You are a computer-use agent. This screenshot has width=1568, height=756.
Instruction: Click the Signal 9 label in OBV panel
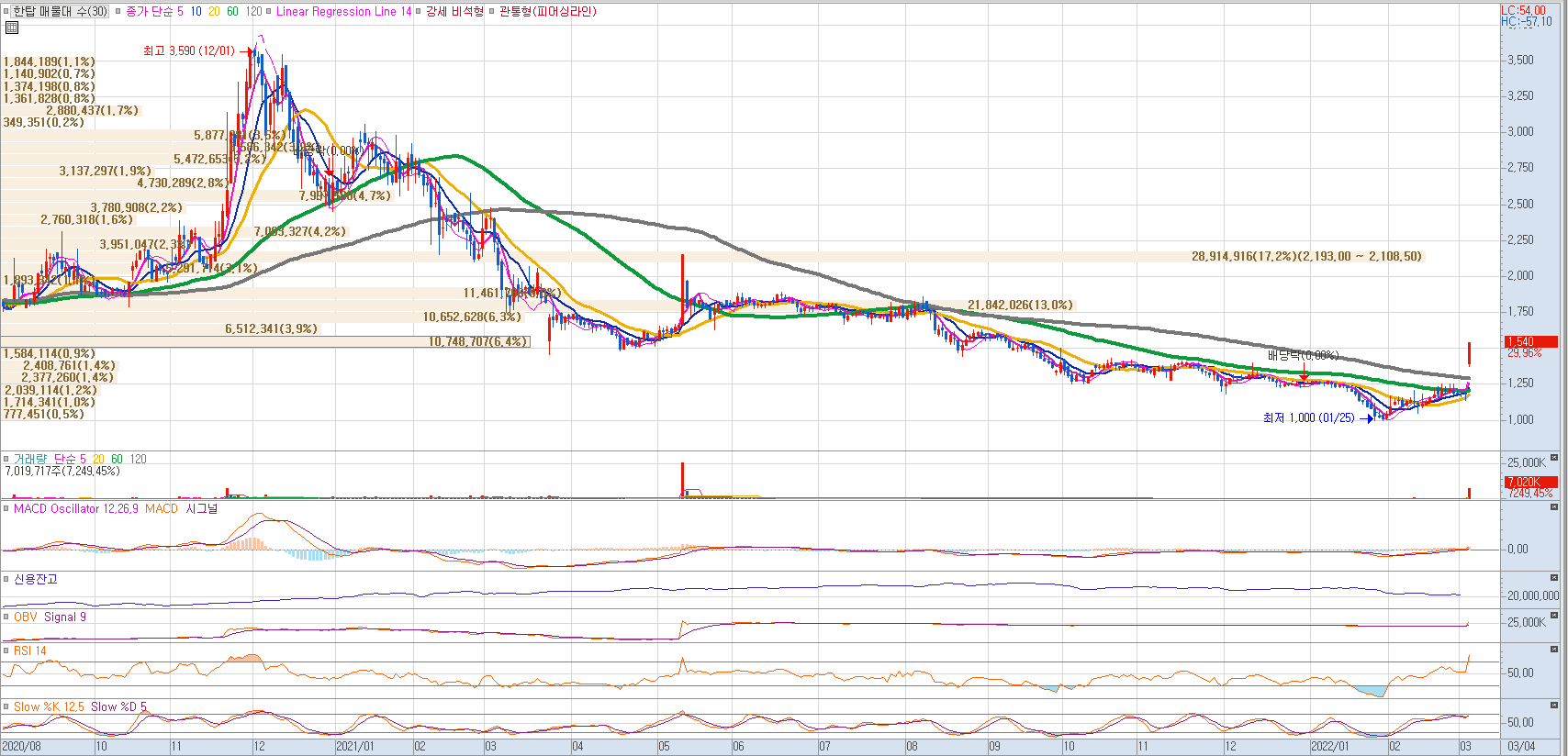coord(65,617)
